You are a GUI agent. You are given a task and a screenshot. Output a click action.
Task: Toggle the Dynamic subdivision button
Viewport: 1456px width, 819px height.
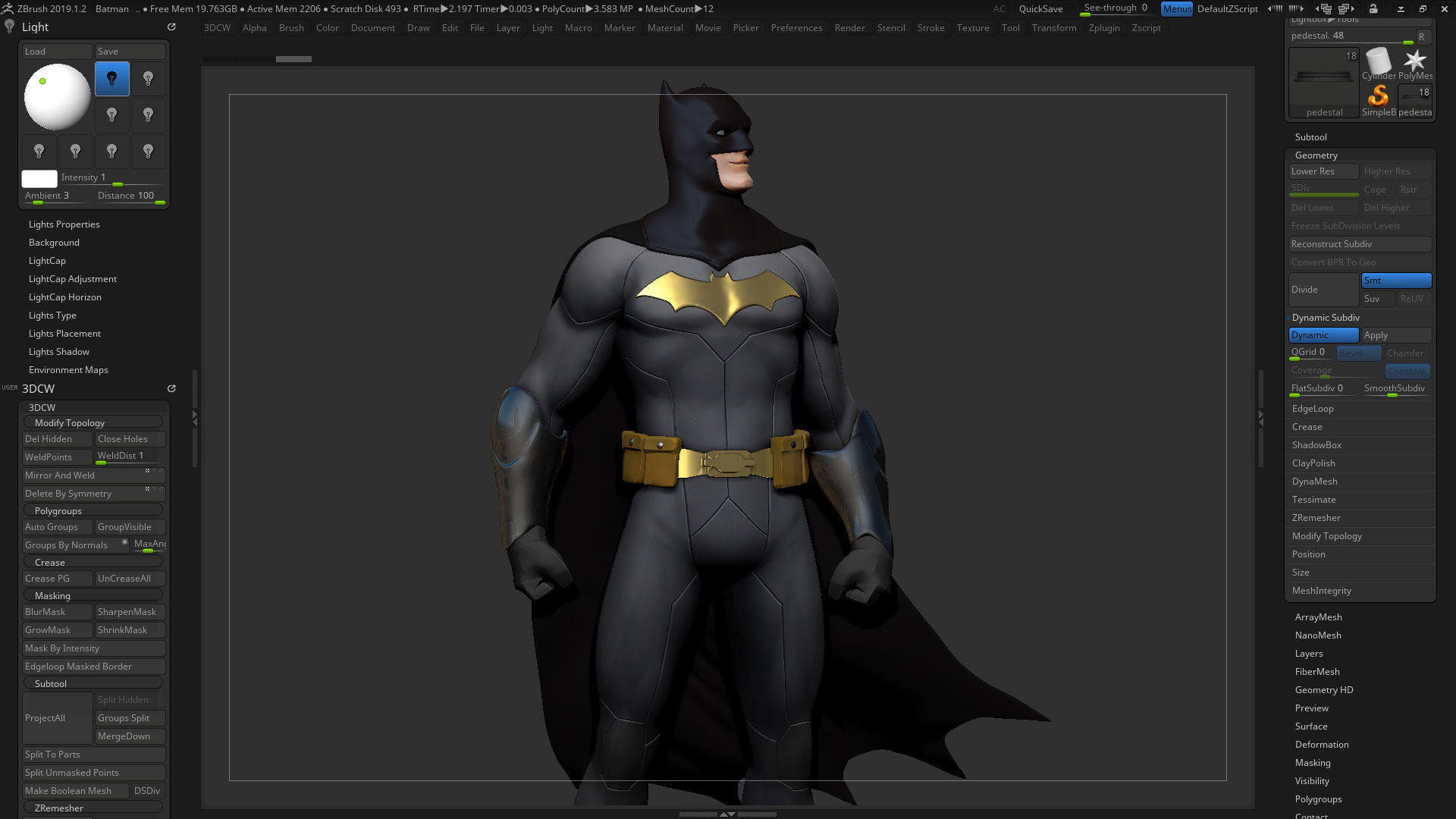[1323, 335]
